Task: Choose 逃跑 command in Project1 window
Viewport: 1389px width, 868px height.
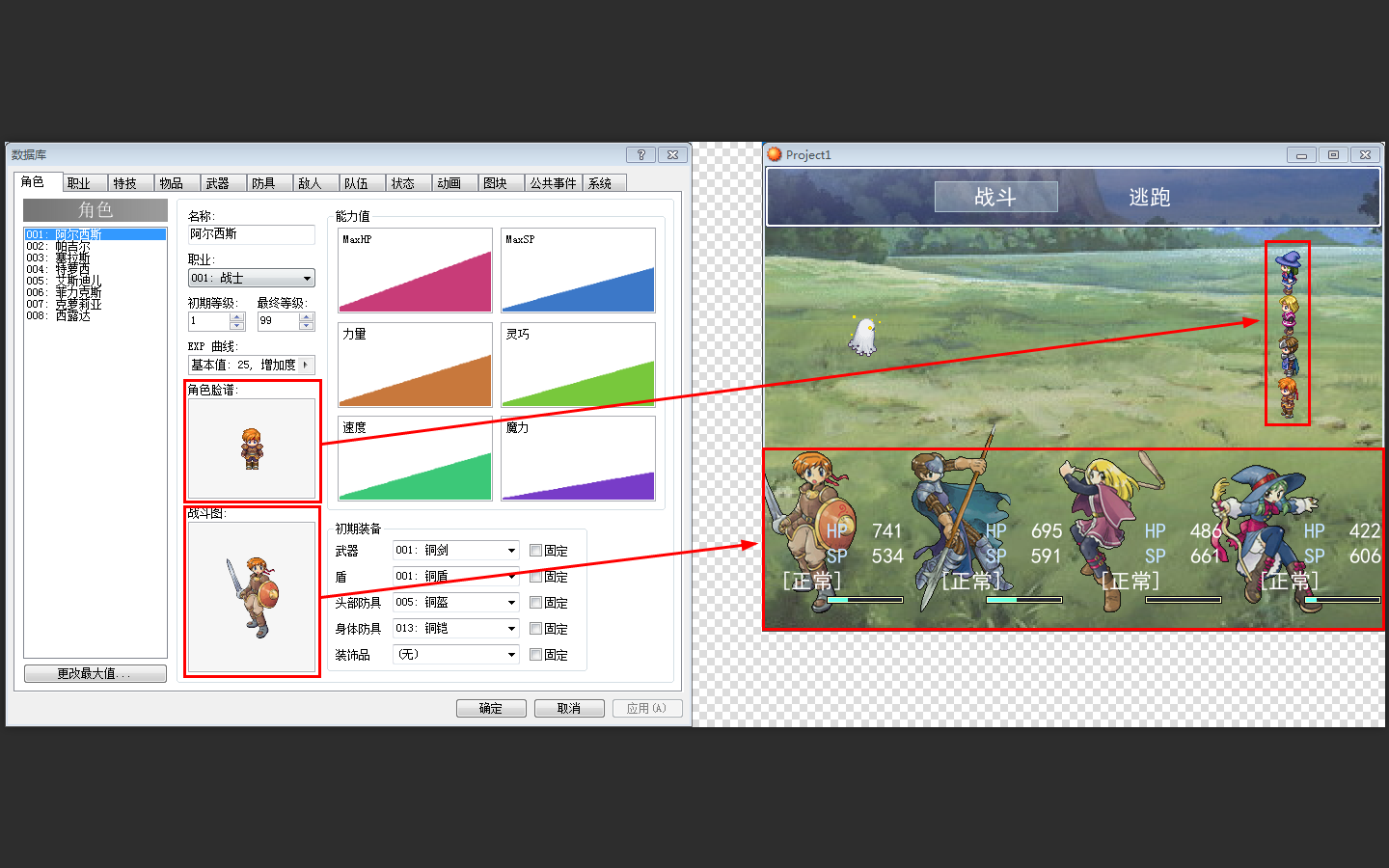Action: pyautogui.click(x=1150, y=197)
